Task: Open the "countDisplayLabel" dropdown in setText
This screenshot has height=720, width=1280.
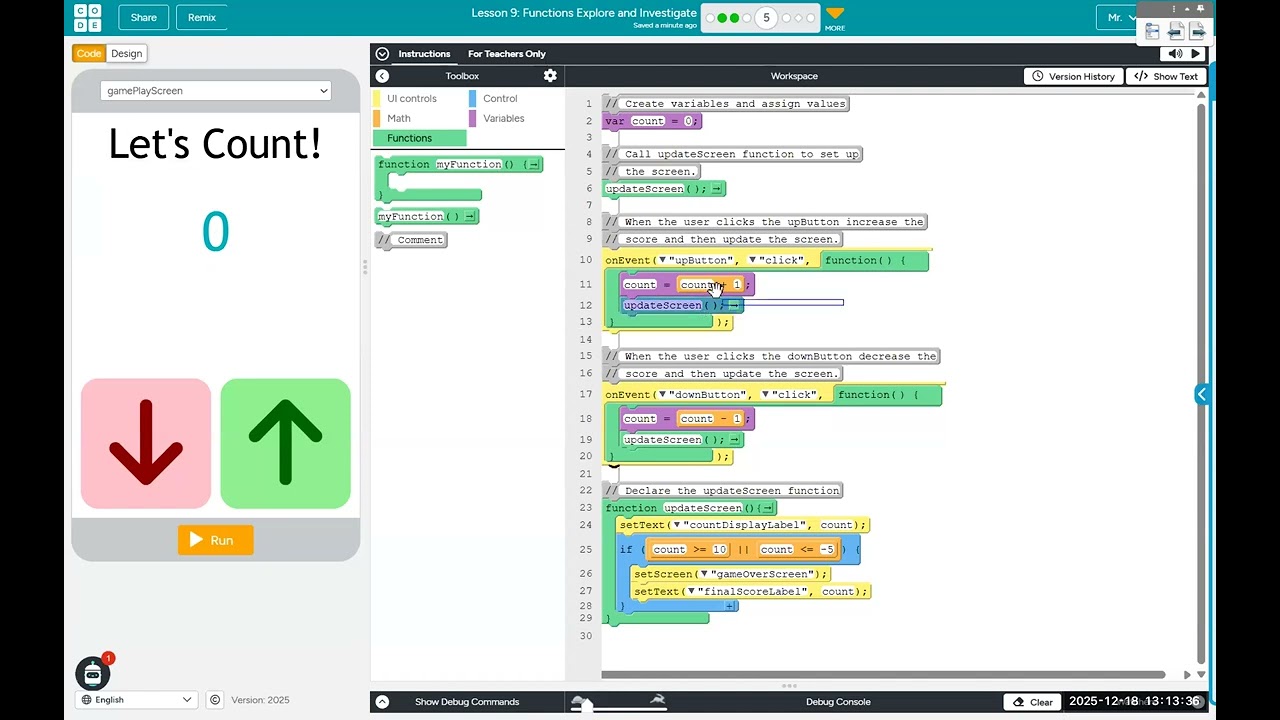Action: 676,525
